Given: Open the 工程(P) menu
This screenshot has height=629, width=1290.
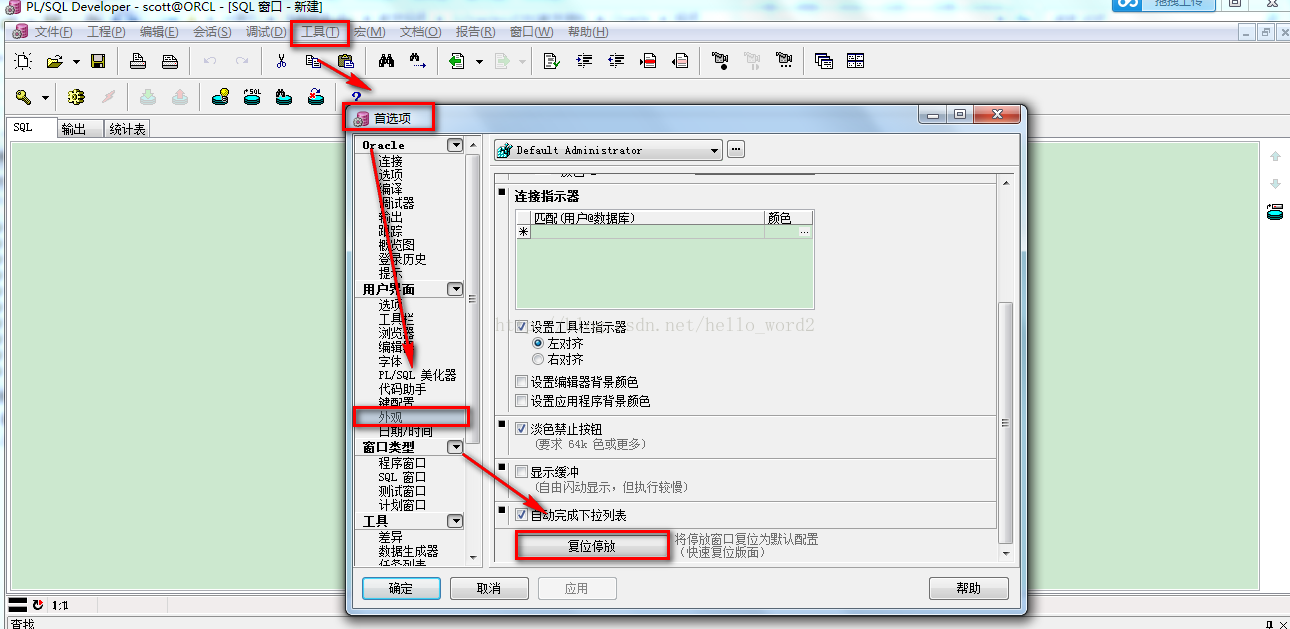Looking at the screenshot, I should (x=106, y=32).
